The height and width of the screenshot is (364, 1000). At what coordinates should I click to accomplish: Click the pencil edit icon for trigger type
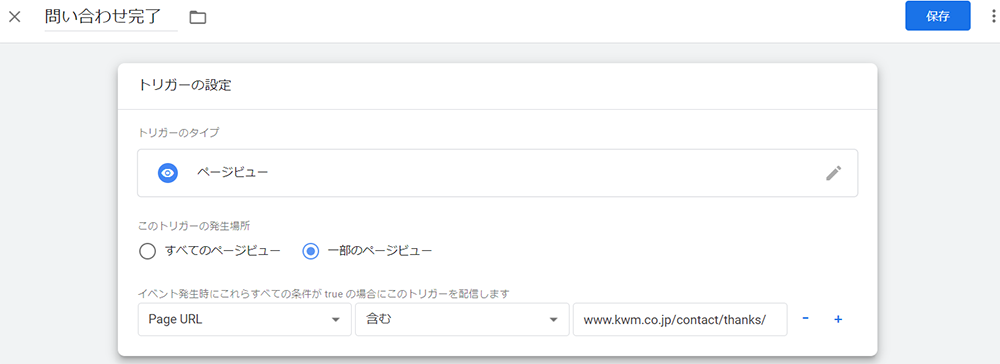coord(834,173)
